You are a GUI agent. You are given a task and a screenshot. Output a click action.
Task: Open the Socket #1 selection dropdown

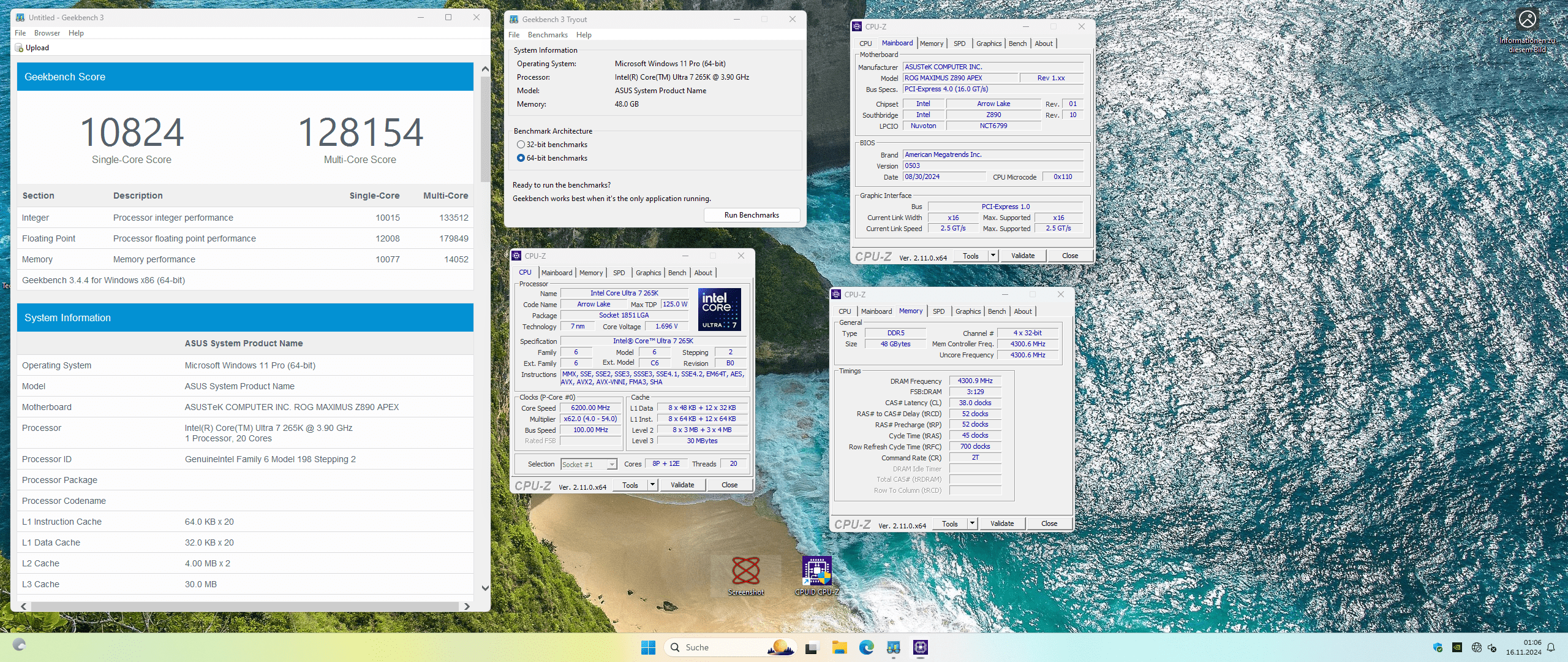pos(589,465)
